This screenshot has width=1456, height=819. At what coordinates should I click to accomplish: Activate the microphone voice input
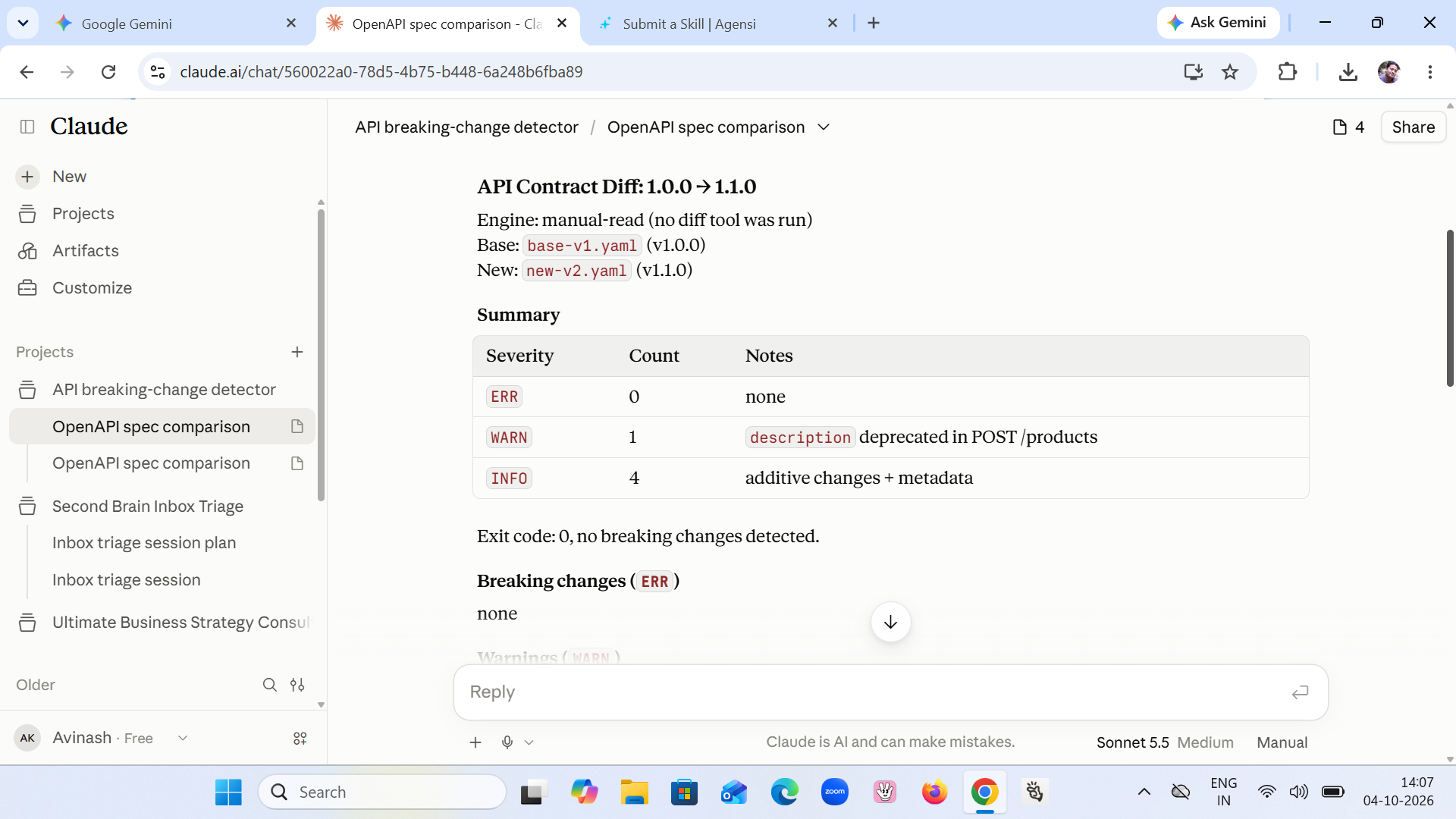coord(507,742)
